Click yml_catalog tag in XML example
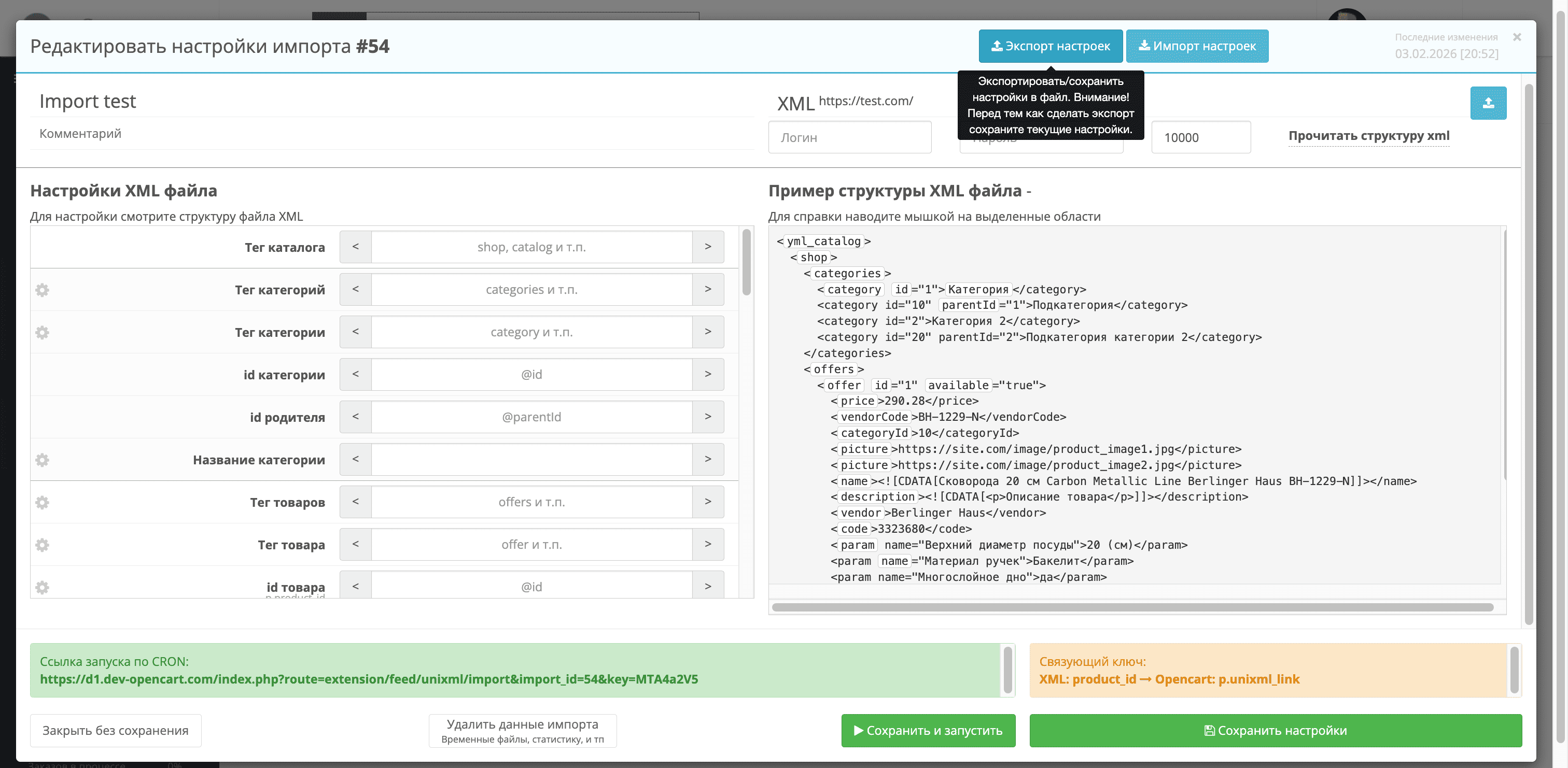This screenshot has width=1568, height=768. [x=823, y=241]
